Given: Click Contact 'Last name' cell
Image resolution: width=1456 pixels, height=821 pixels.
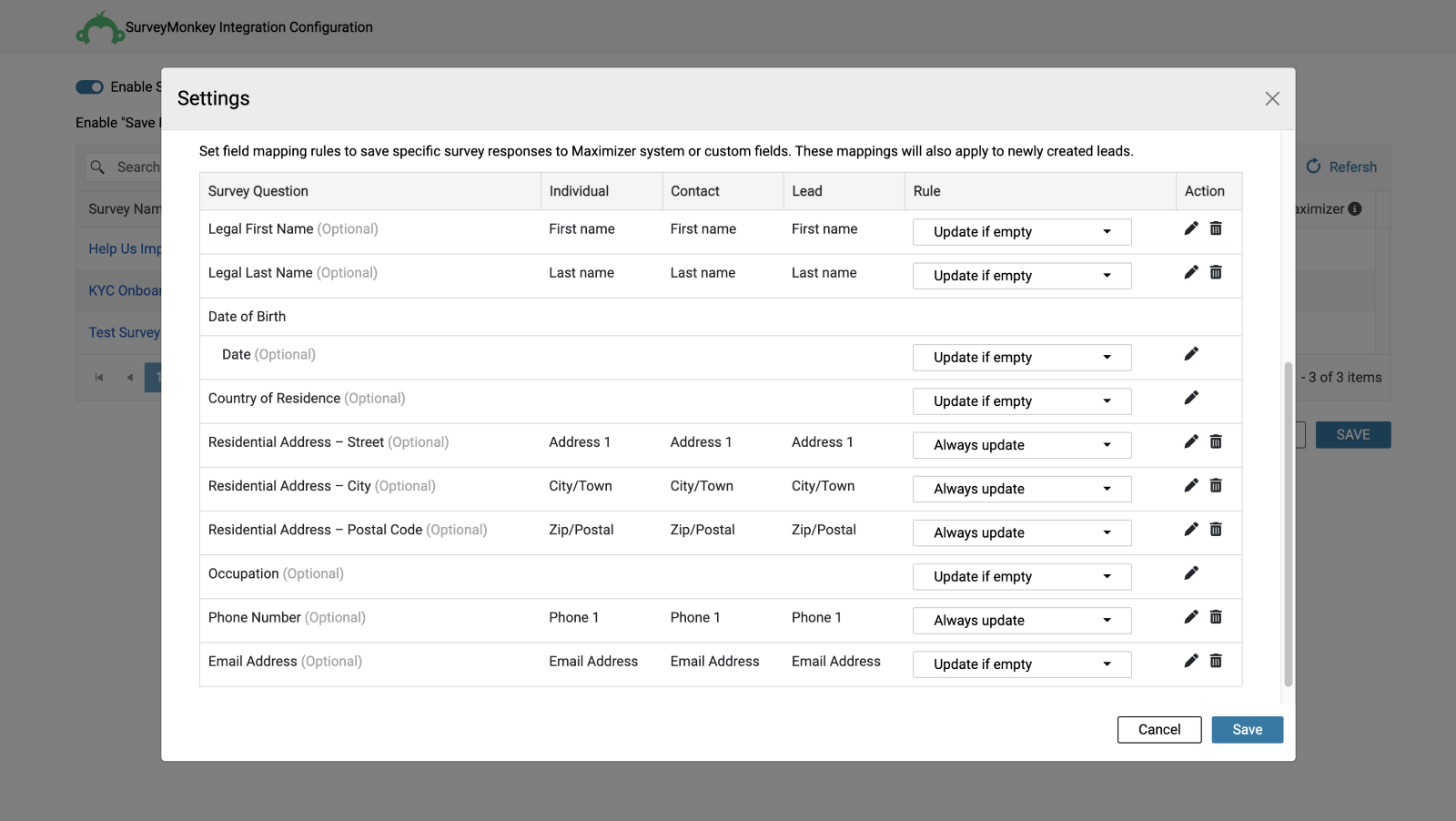Looking at the screenshot, I should point(703,273).
